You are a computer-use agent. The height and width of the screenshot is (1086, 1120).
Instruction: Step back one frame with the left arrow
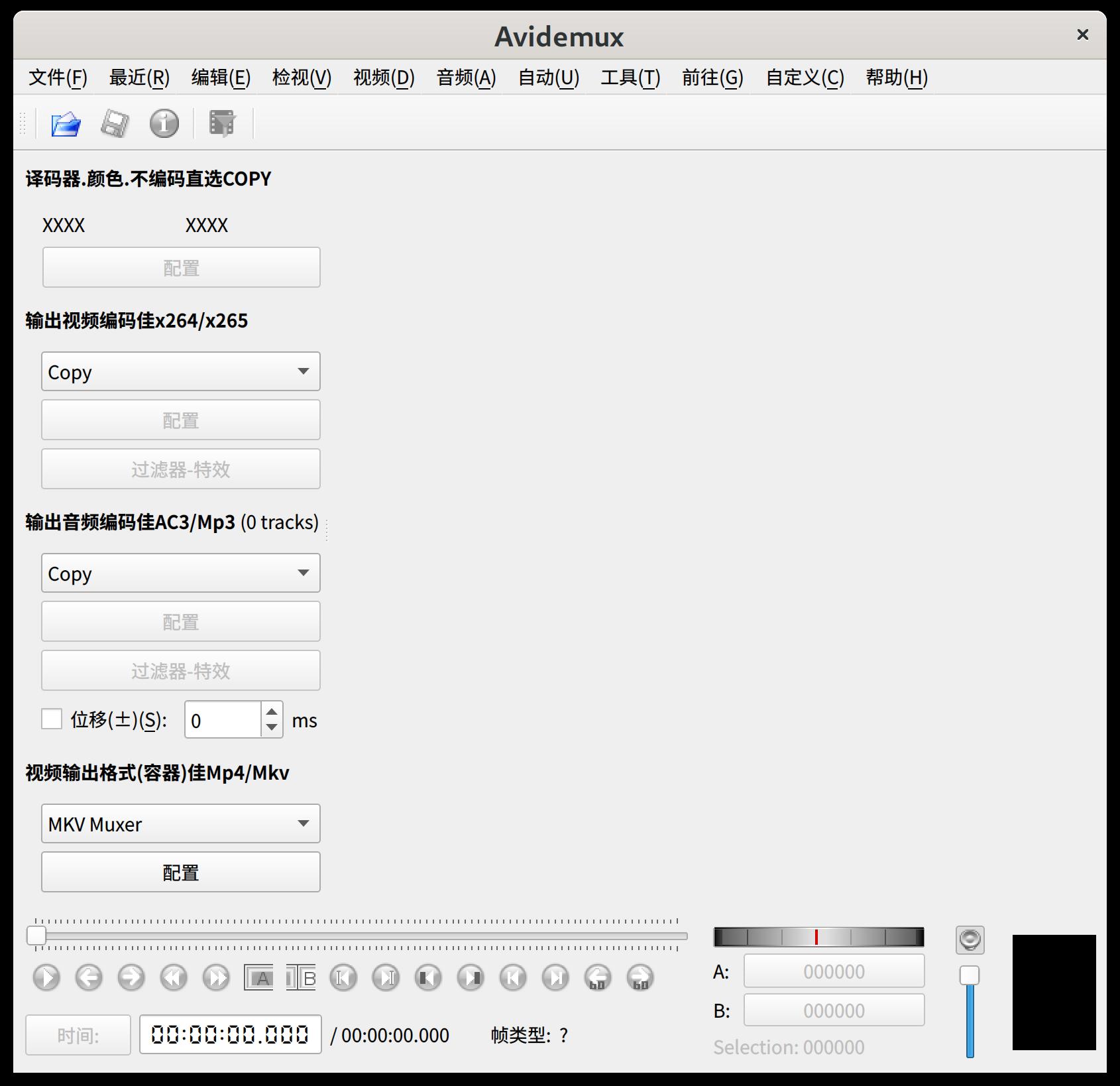[89, 977]
